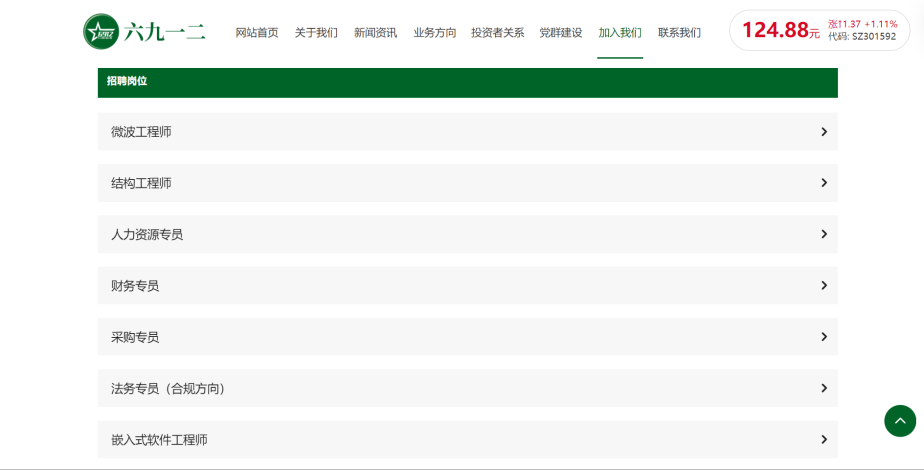
Task: Open the 法务专员(合规方向) job title
Action: point(169,388)
